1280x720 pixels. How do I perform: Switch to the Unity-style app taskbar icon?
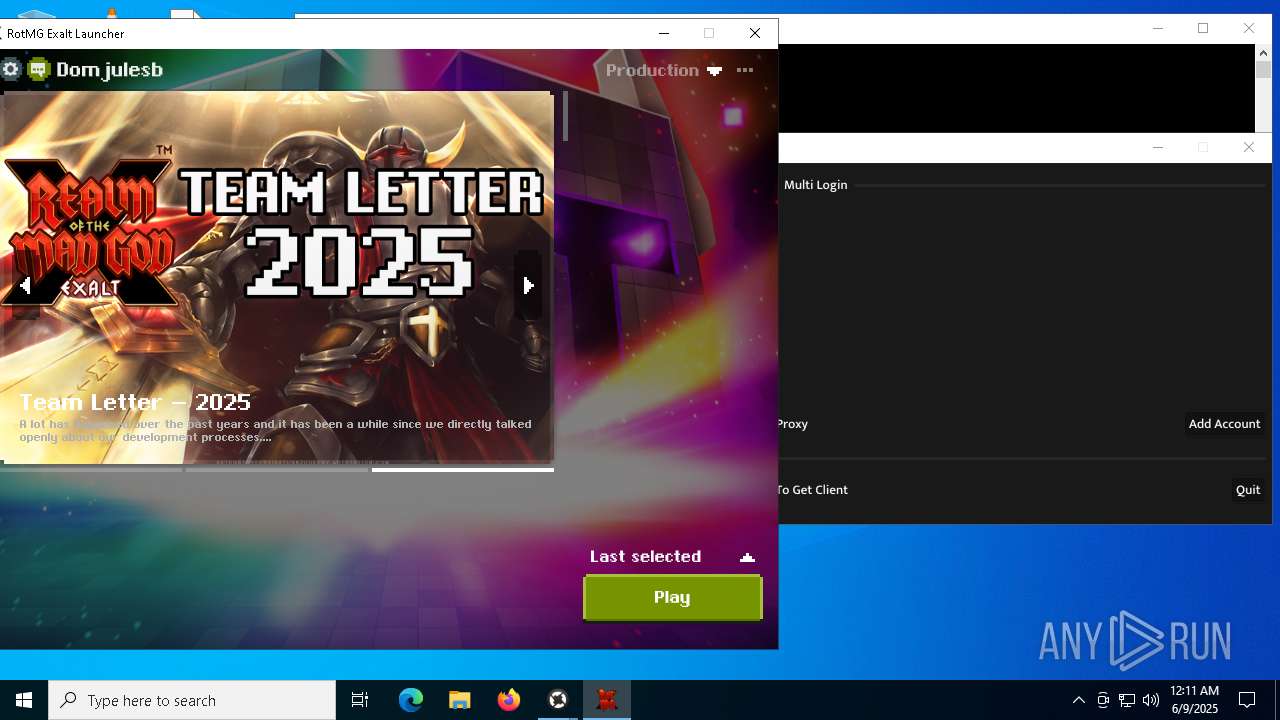click(x=558, y=700)
